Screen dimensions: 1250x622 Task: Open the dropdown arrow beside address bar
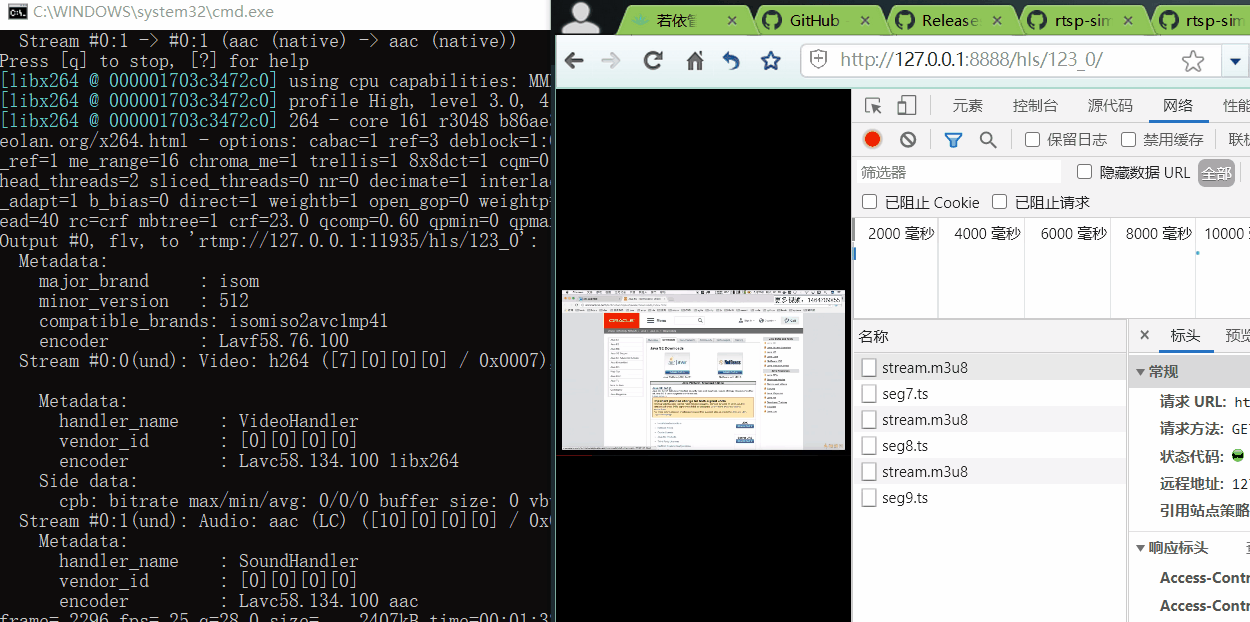[1236, 61]
